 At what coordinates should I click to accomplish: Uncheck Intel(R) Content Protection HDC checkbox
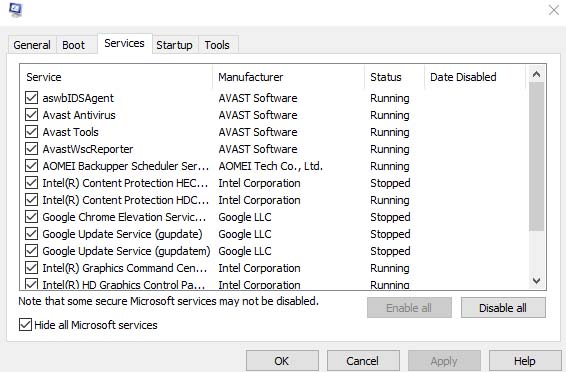(x=31, y=199)
